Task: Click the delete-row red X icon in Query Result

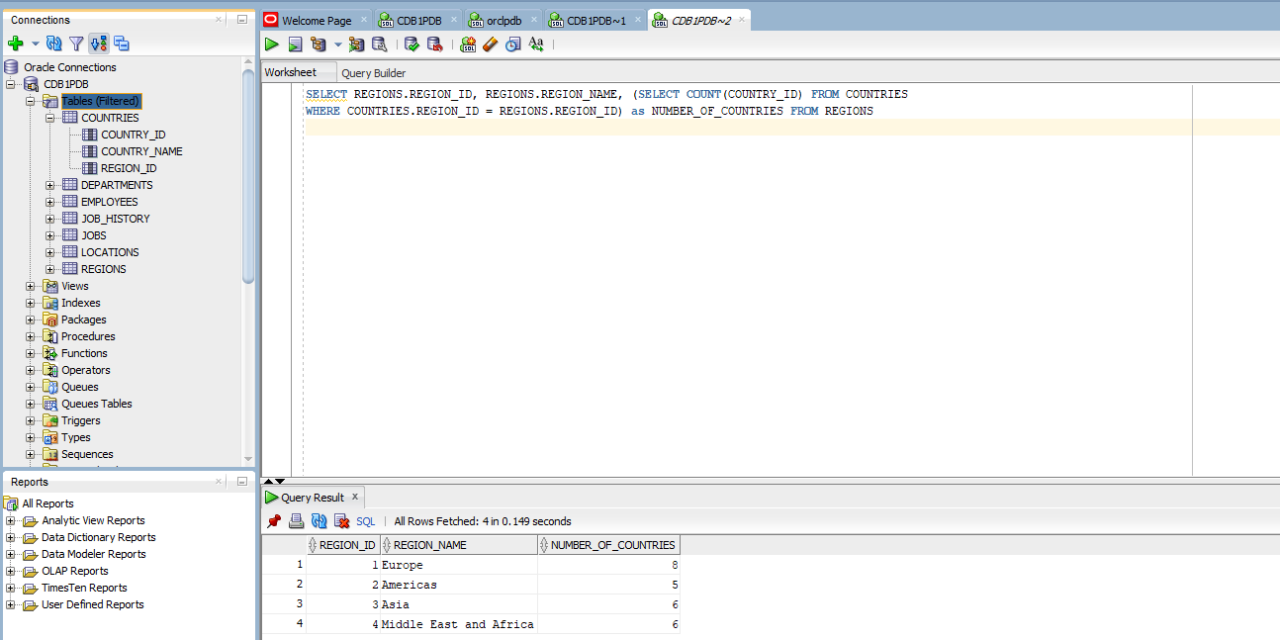Action: coord(342,521)
